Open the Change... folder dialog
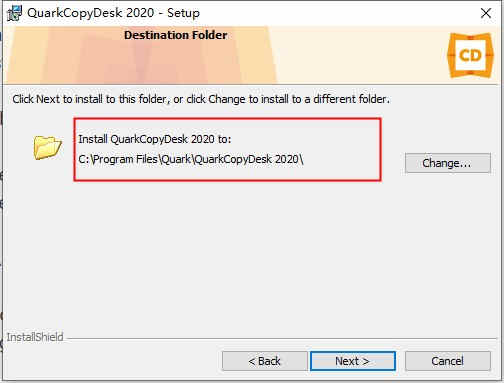The width and height of the screenshot is (504, 383). [x=448, y=163]
